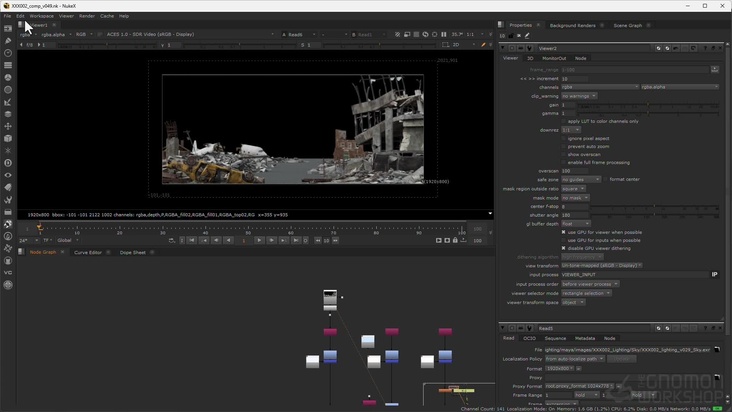Viewport: 732px width, 412px height.
Task: Switch to the Scene Graph tab
Action: pos(627,25)
